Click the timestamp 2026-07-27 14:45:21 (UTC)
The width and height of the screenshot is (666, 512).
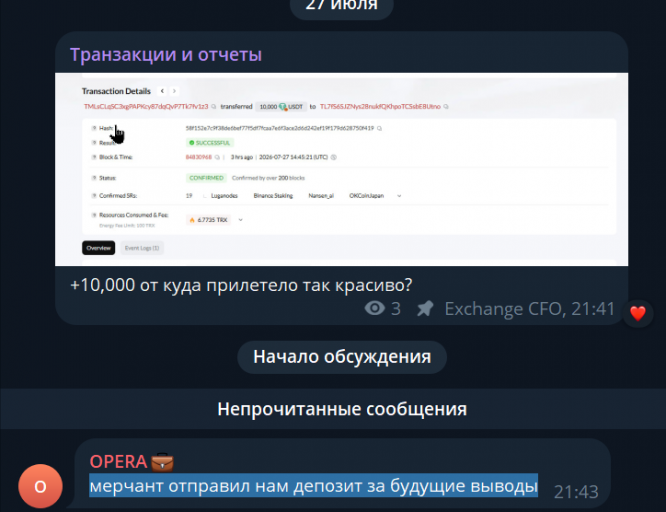[x=293, y=157]
